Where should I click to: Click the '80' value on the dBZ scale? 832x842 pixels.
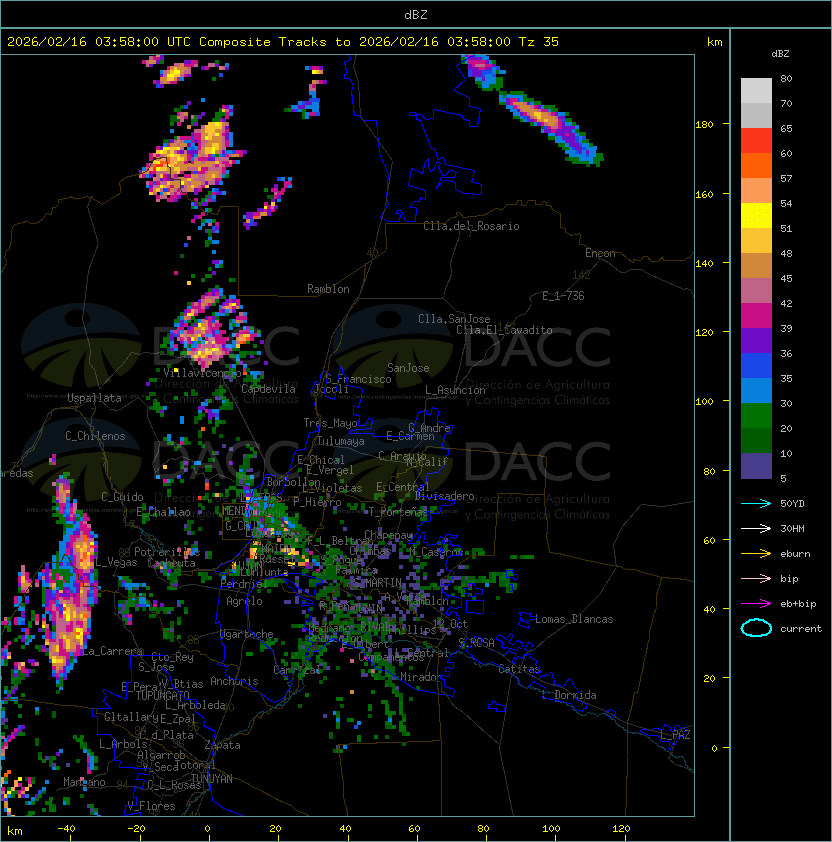[786, 78]
